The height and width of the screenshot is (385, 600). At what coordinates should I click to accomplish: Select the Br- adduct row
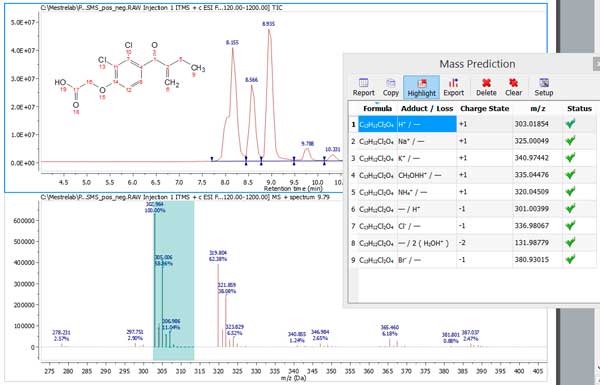click(473, 260)
